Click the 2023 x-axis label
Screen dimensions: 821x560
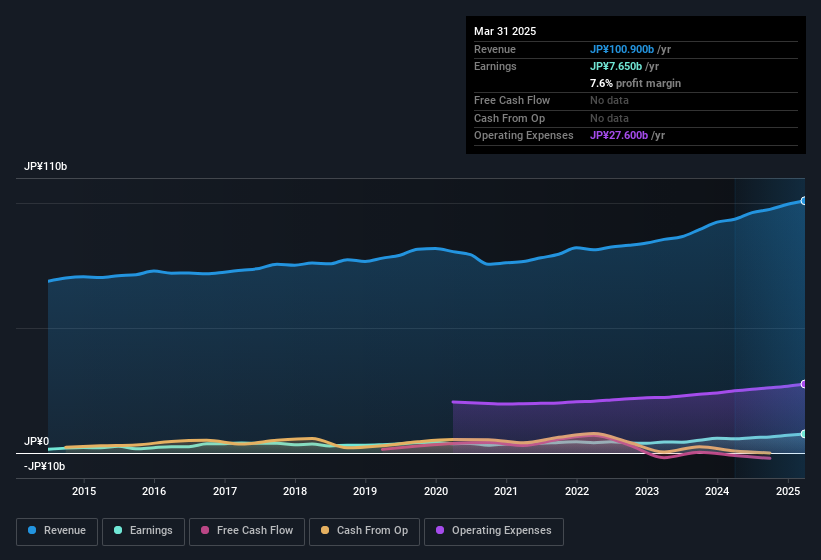tap(647, 491)
